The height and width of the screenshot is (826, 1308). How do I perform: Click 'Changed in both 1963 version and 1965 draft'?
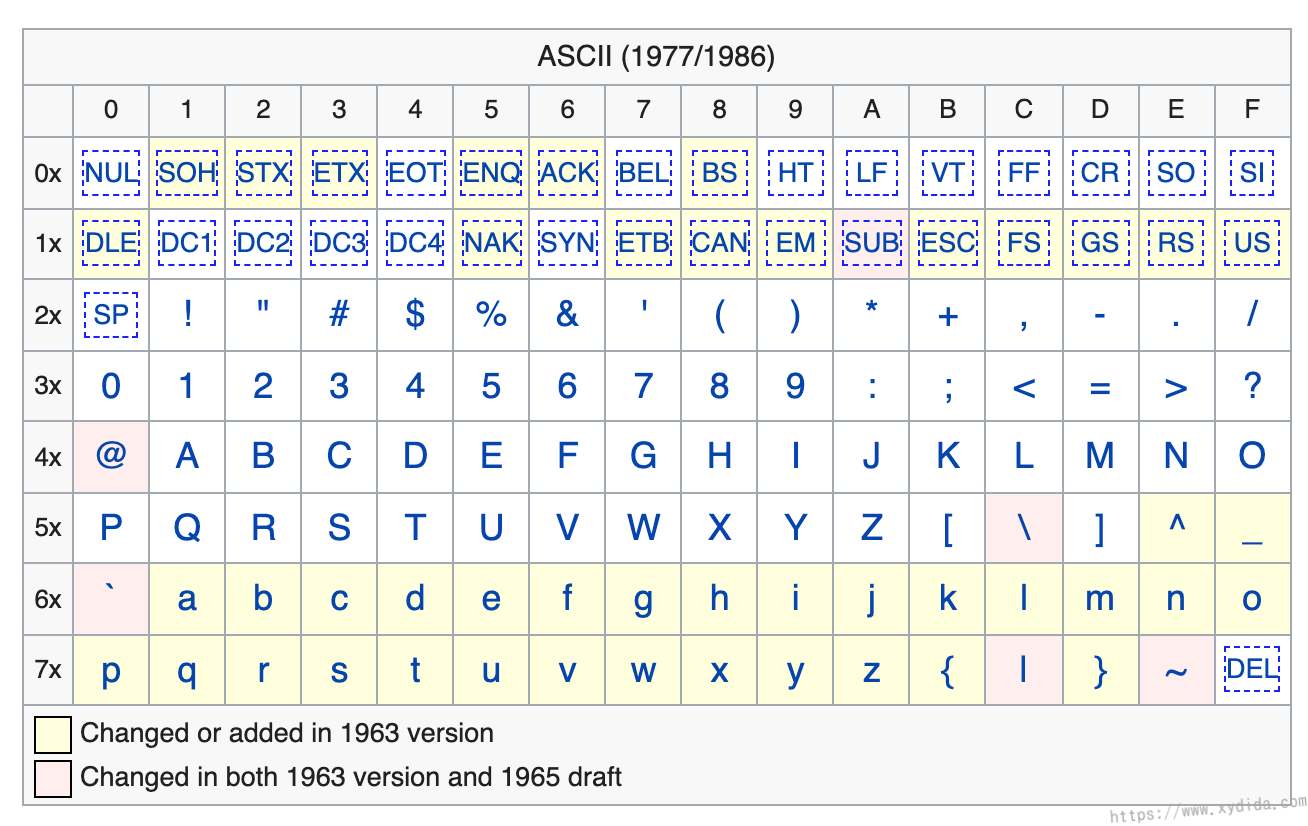tap(351, 777)
